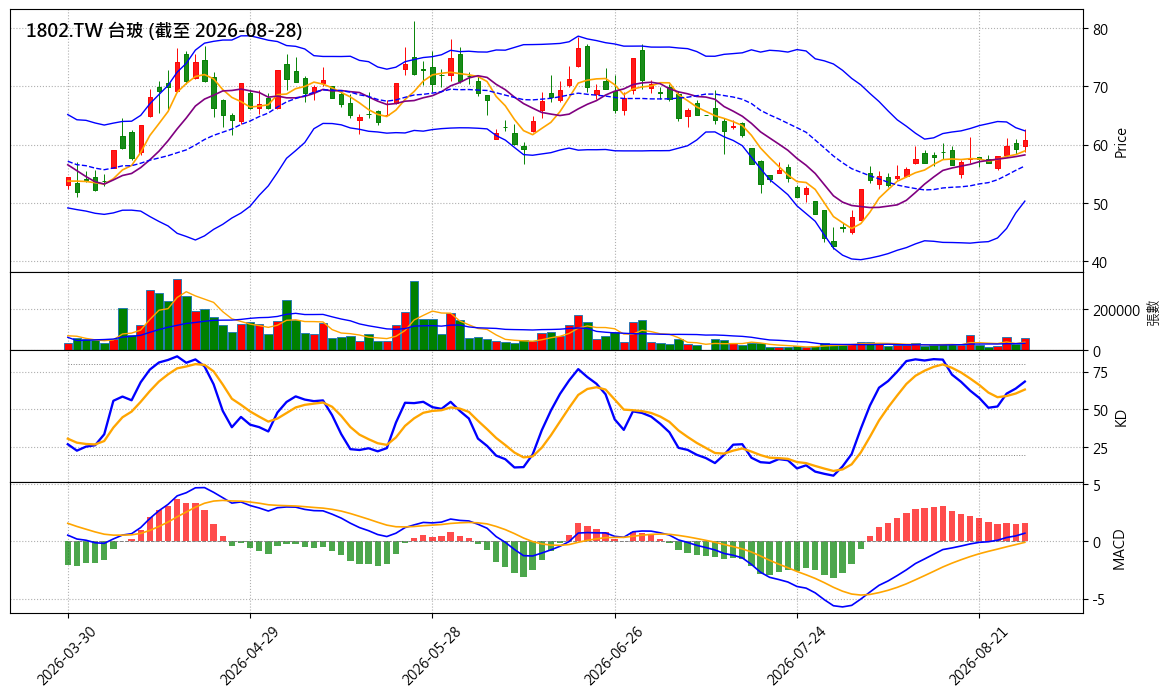This screenshot has width=1172, height=698.
Task: Click the KD axis label
Action: click(1120, 418)
